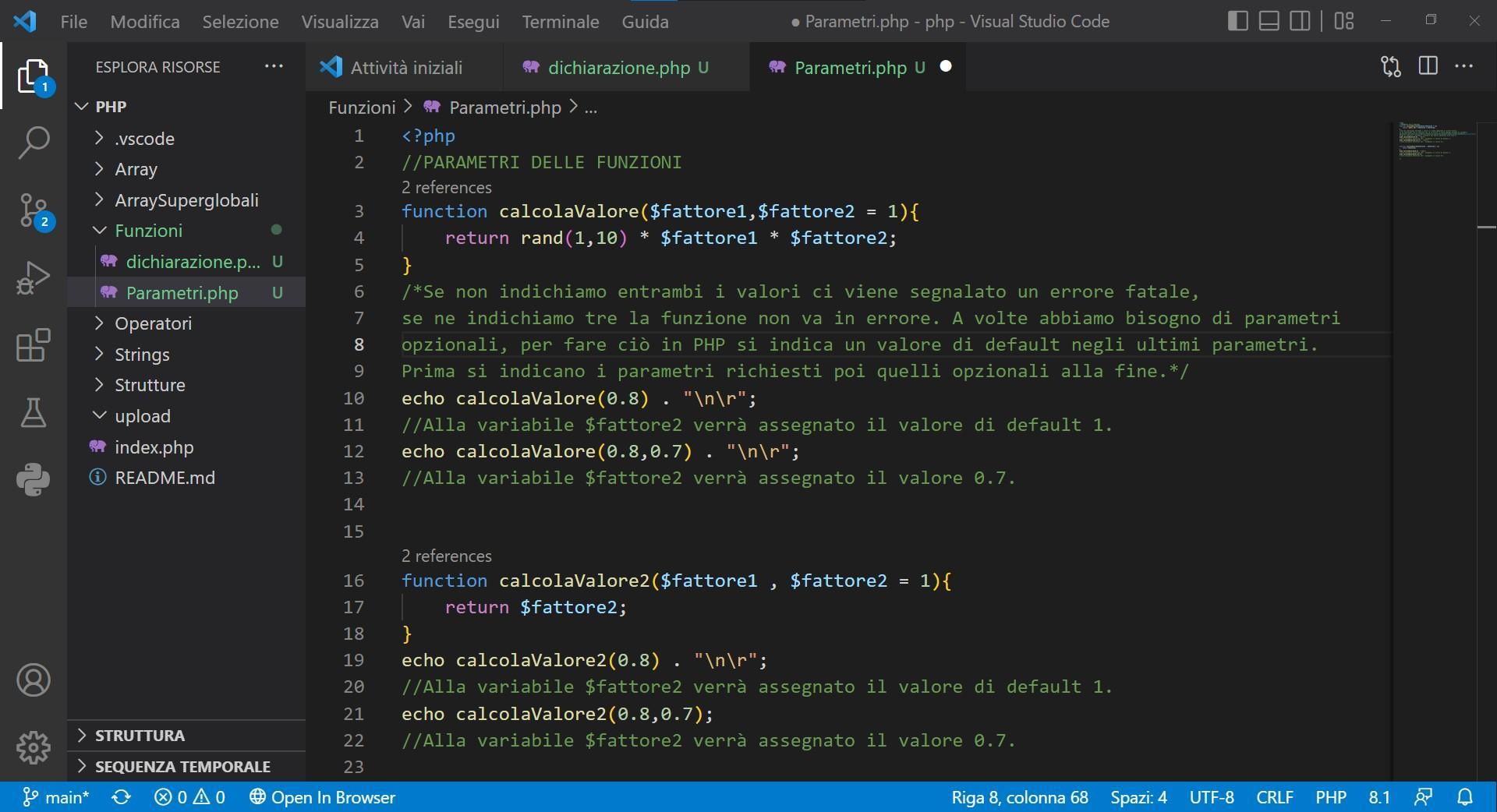Open the Manage gear icon

[33, 747]
